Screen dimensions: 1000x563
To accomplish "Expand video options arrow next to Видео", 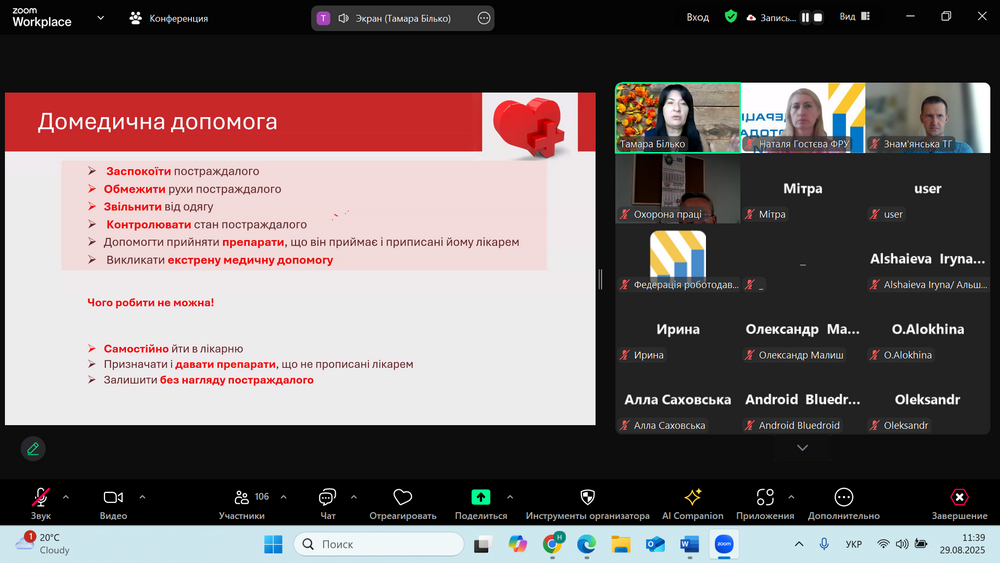I will [x=142, y=496].
